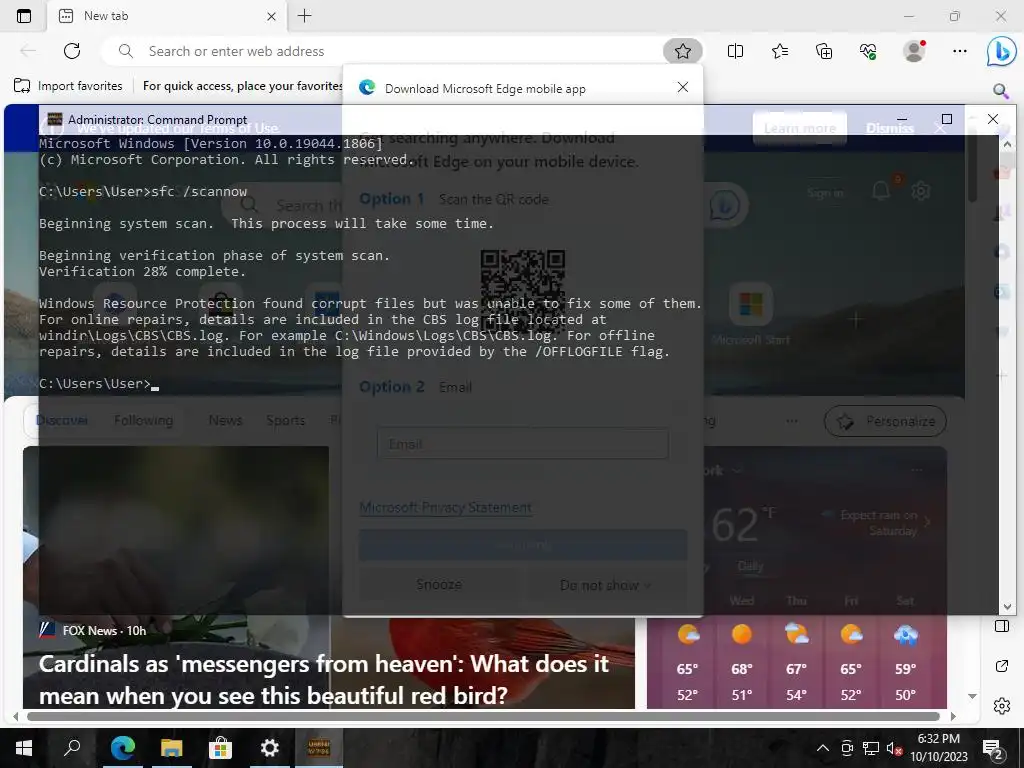Open File Explorer from taskbar
Screen dimensions: 1024x768
click(171, 748)
